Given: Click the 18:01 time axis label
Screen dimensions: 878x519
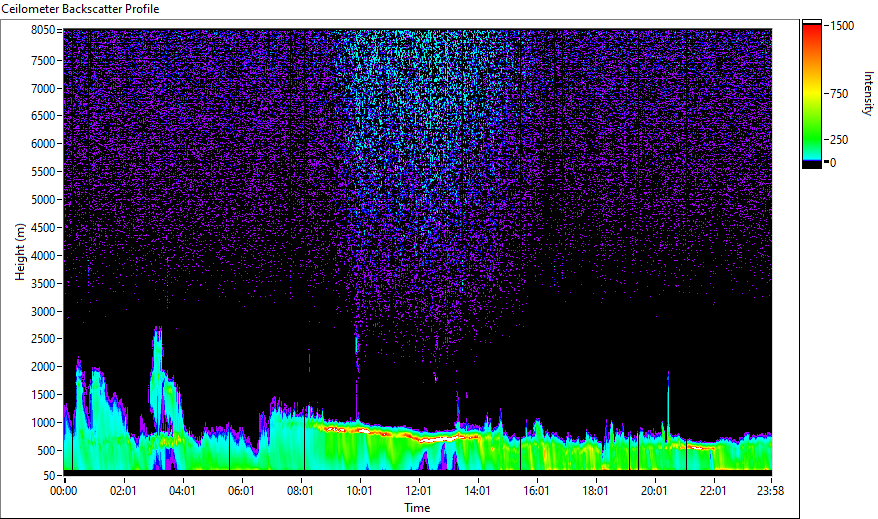Looking at the screenshot, I should pos(595,491).
